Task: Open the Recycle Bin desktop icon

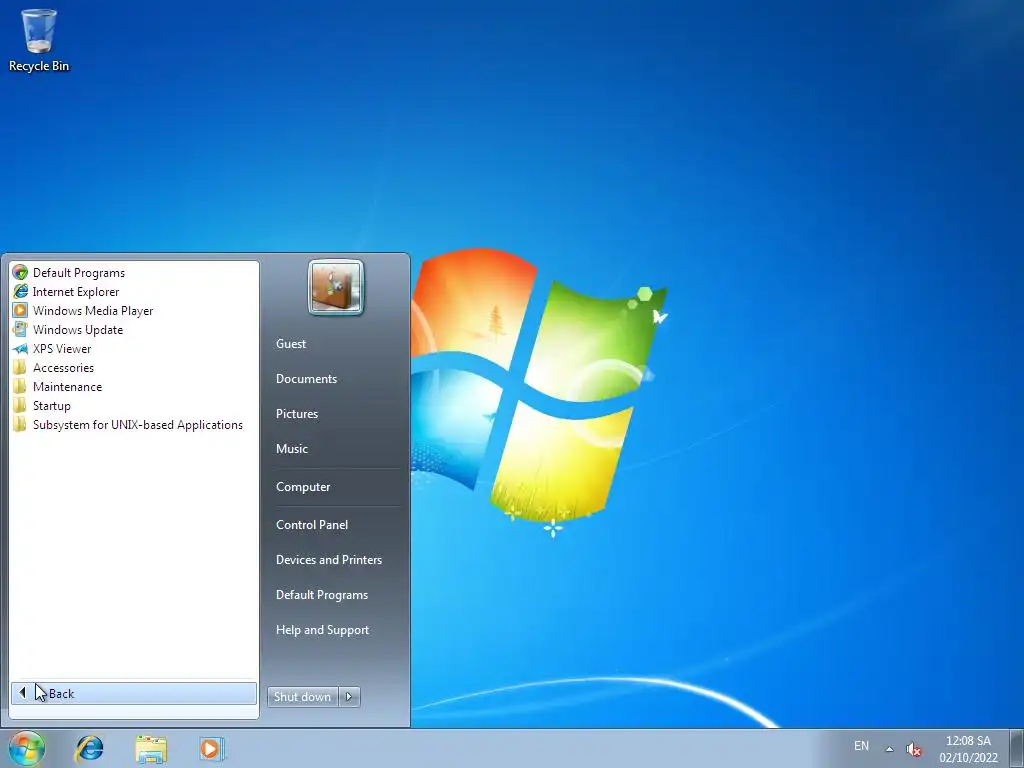Action: coord(39,40)
